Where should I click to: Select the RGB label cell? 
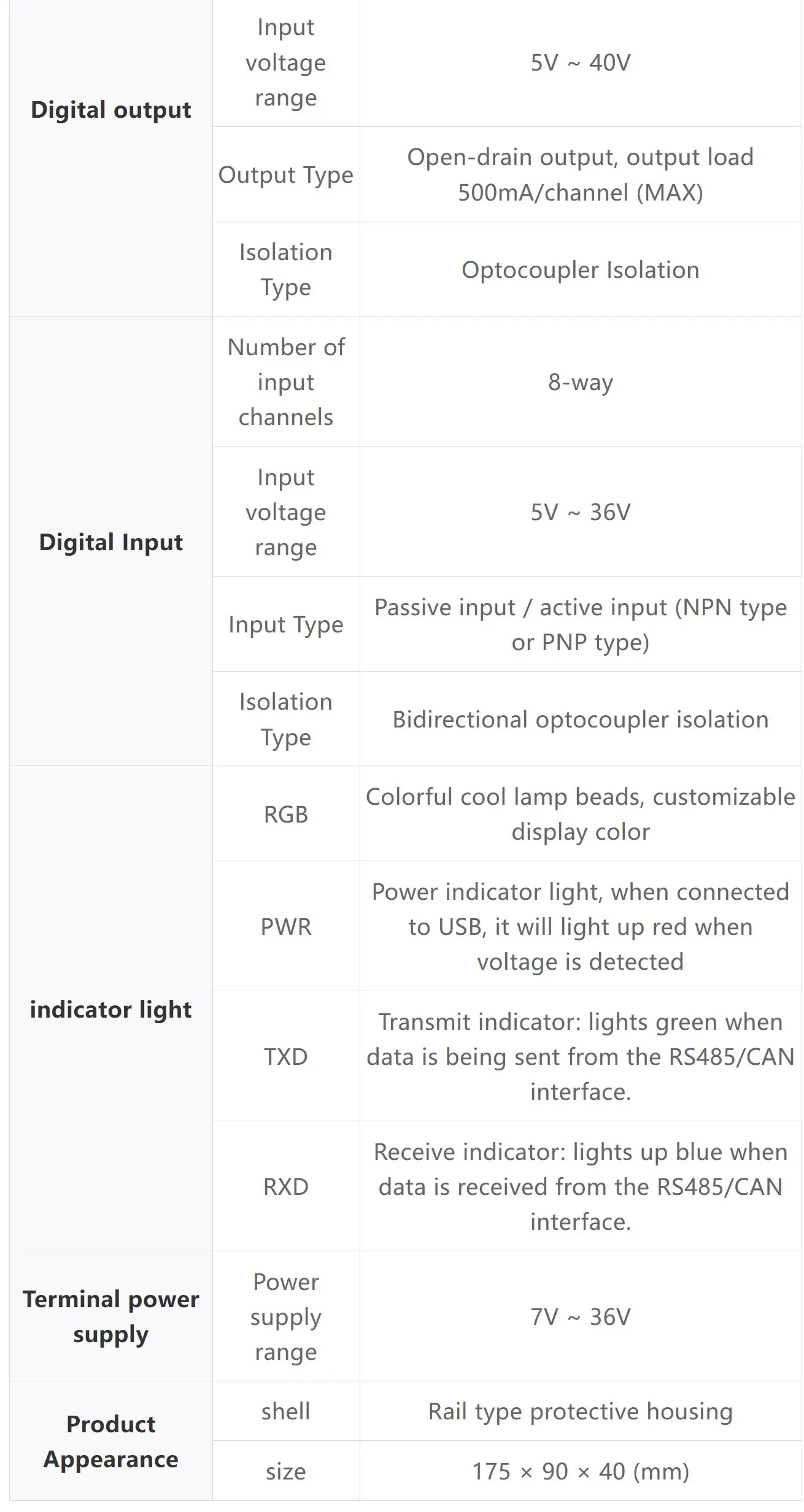click(286, 814)
